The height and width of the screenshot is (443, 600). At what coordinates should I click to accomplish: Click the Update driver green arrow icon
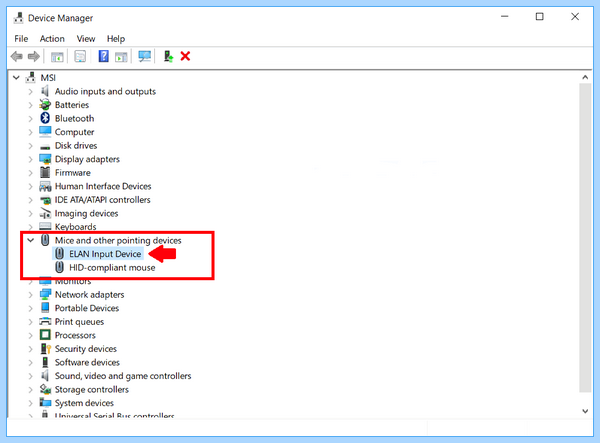click(x=168, y=57)
